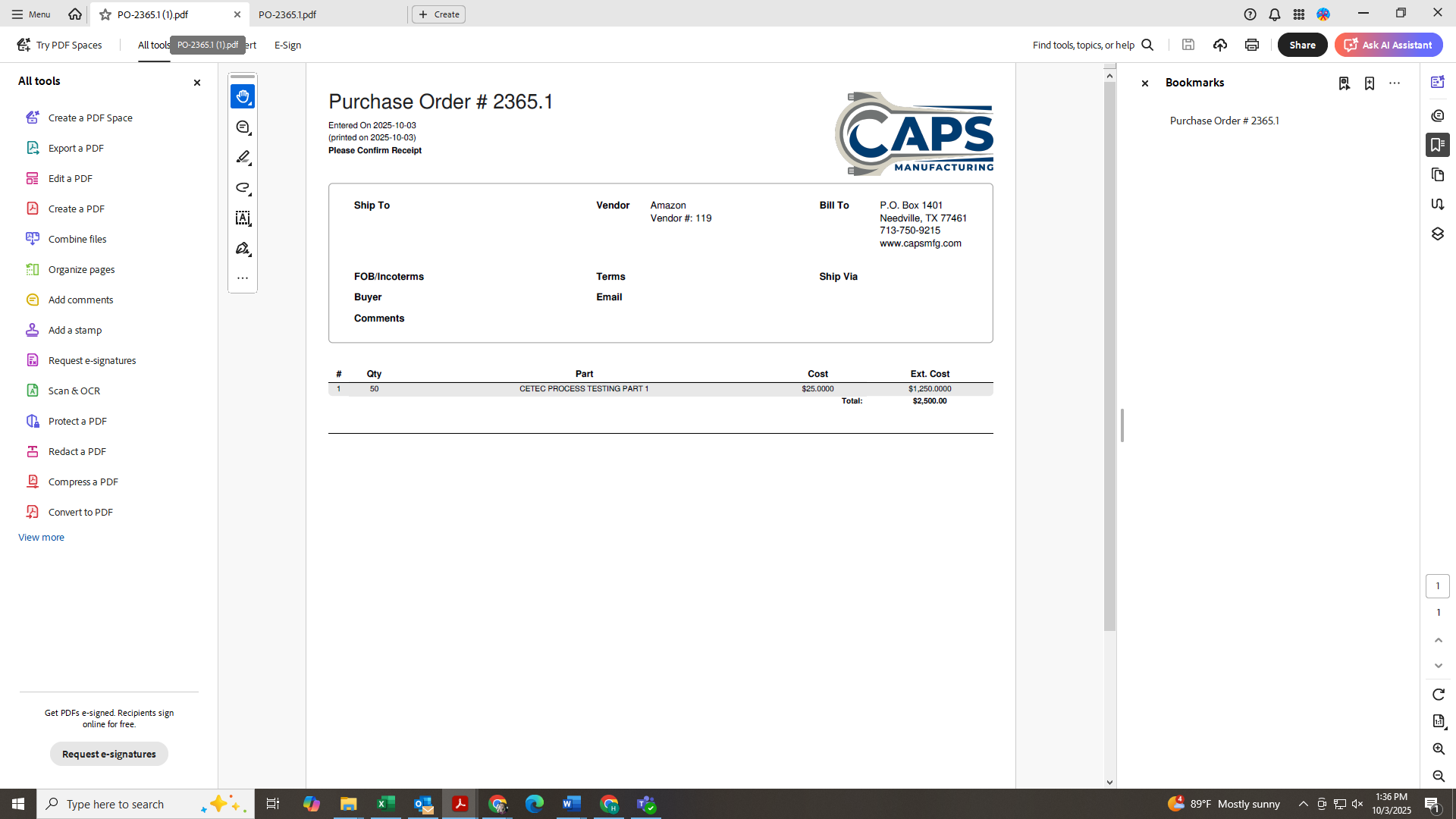Click the cloud upload icon
1456x819 pixels.
pyautogui.click(x=1219, y=45)
